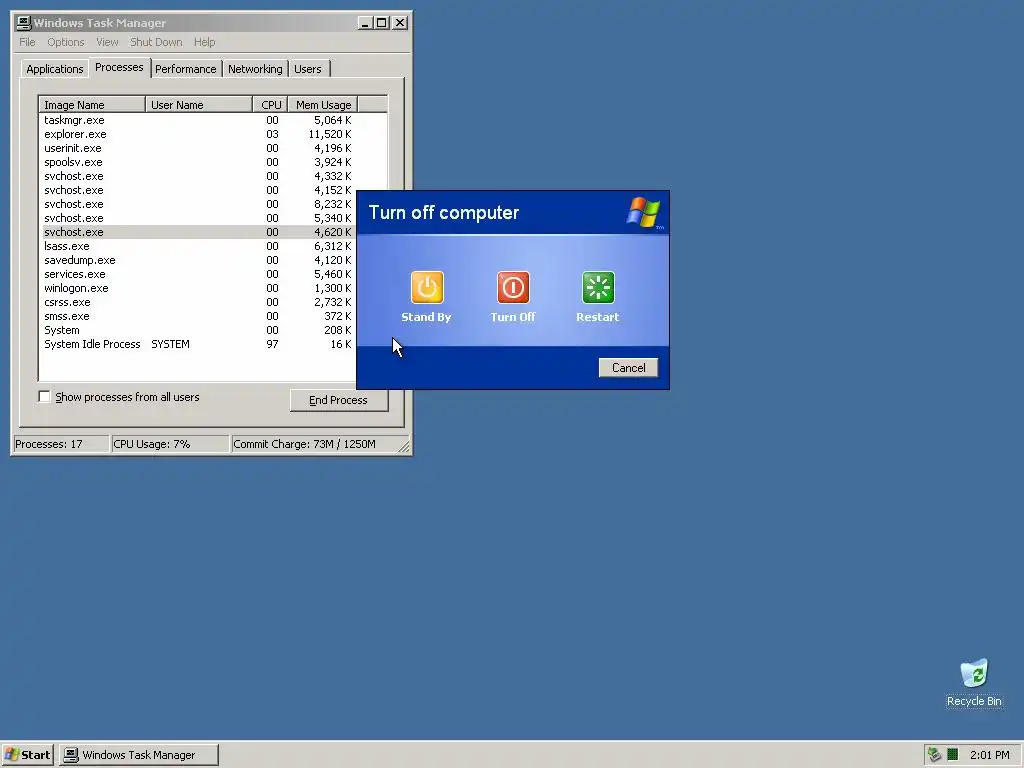The height and width of the screenshot is (768, 1024).
Task: Click the CPU Usage: 7% status entry
Action: pyautogui.click(x=170, y=444)
